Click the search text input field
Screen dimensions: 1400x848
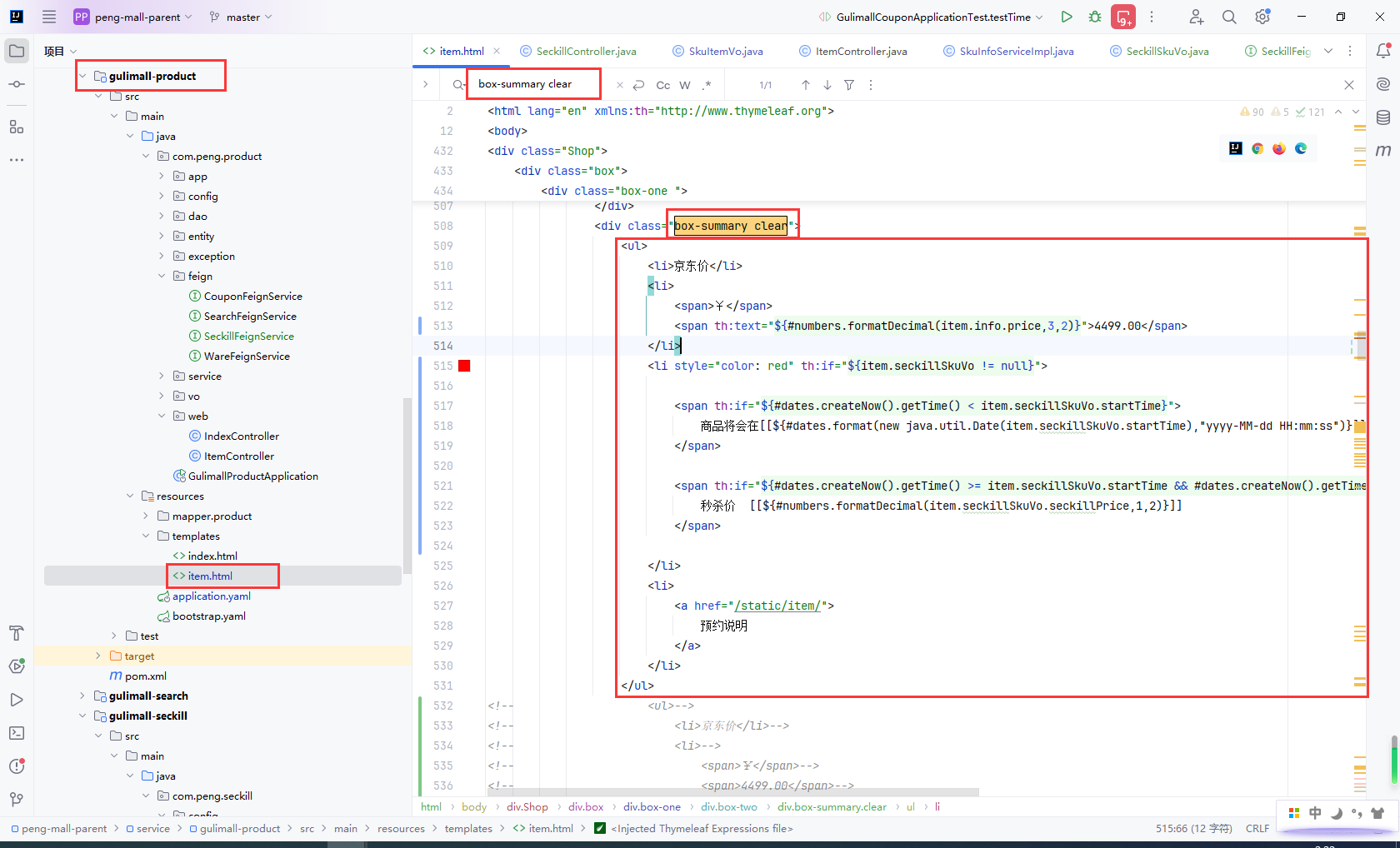coord(542,84)
